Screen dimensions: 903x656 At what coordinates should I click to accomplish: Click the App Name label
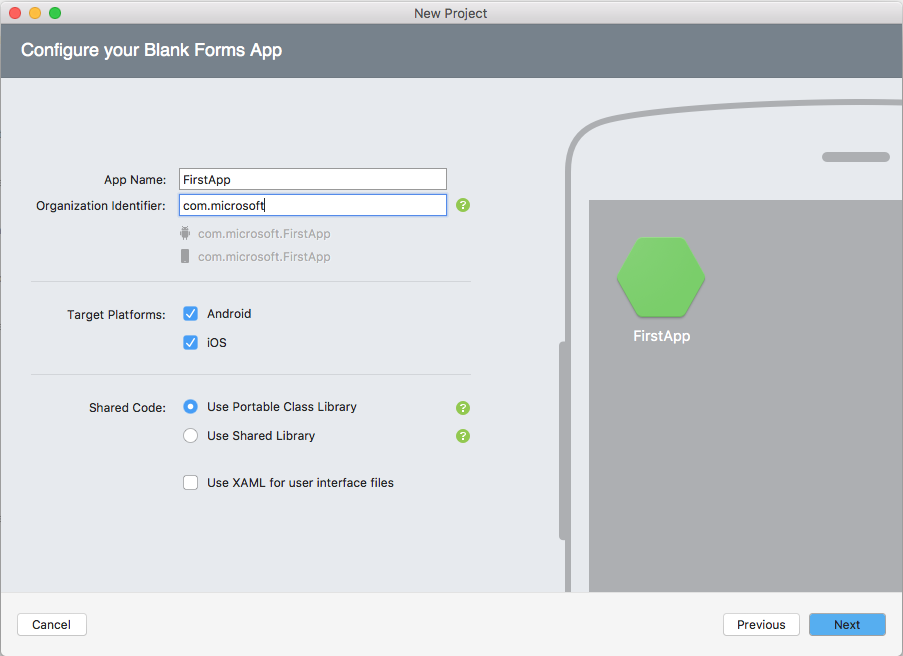click(x=135, y=180)
